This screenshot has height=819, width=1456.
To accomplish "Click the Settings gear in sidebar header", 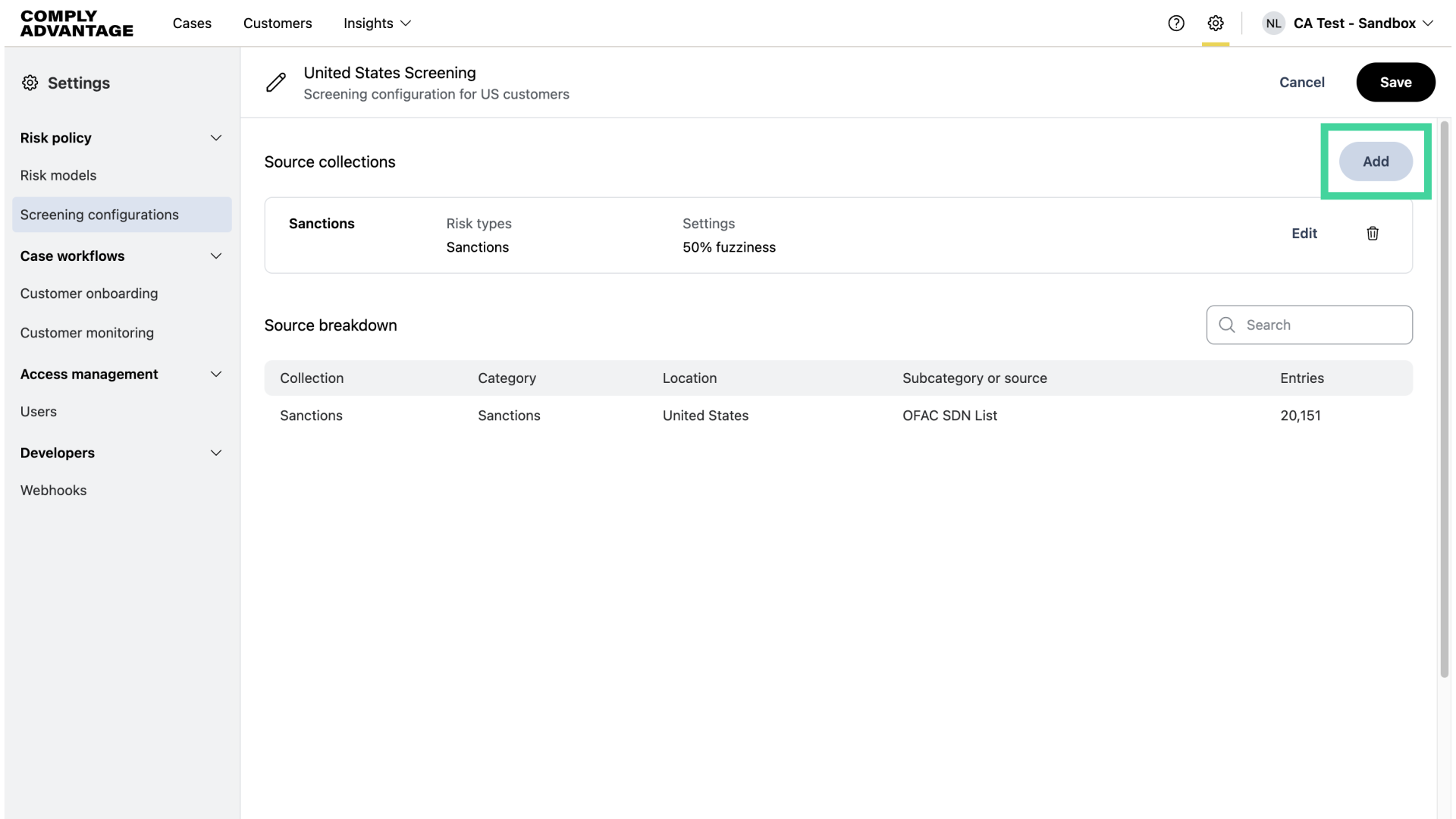I will [x=30, y=83].
